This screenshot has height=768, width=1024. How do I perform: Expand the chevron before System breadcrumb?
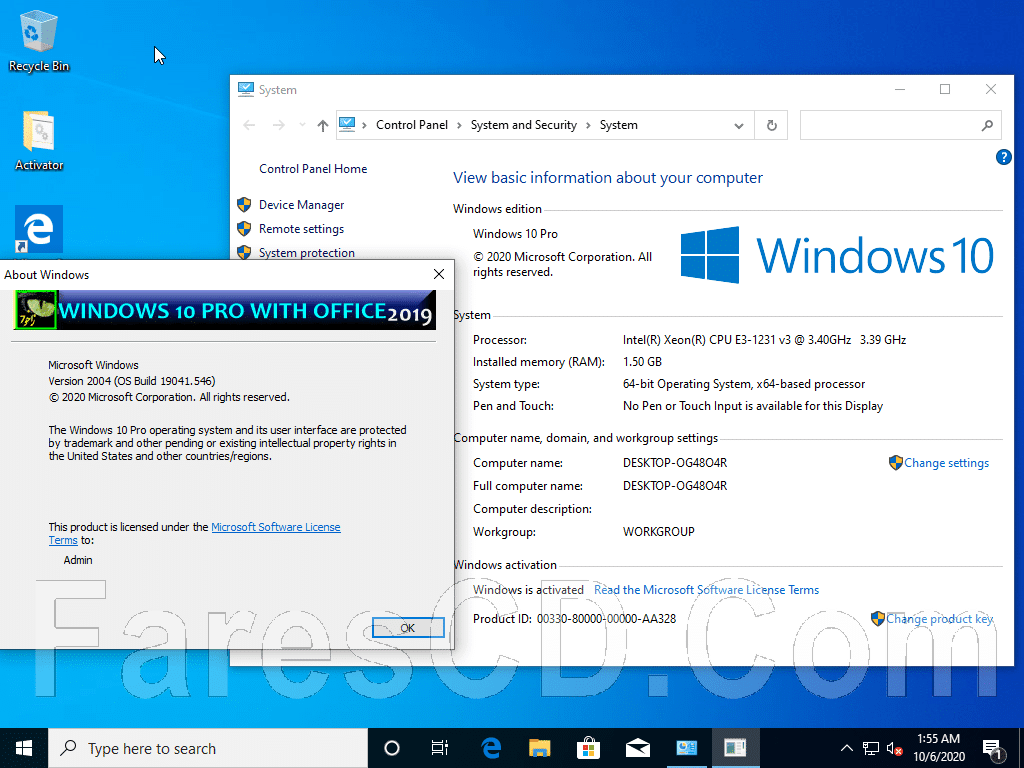(x=588, y=125)
